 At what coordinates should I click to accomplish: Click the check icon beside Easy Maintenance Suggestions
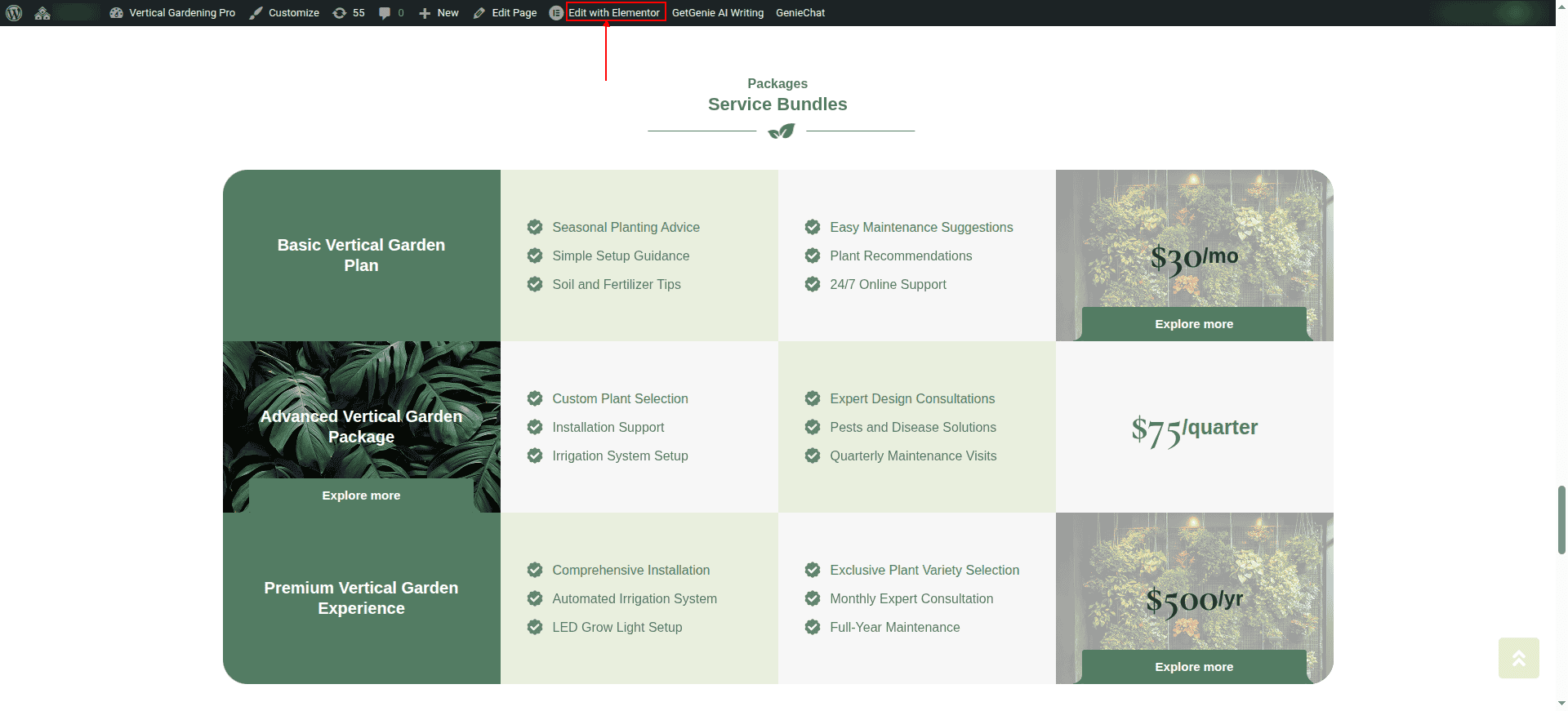813,227
